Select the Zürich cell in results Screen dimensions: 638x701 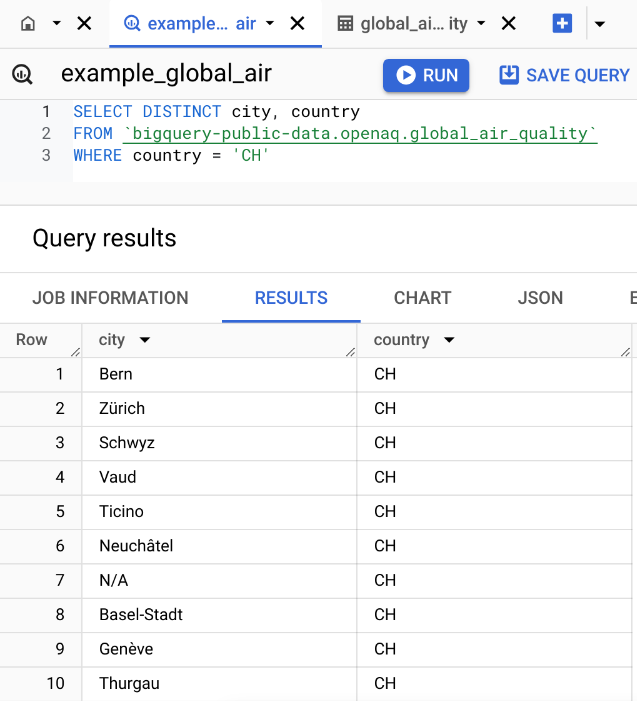[122, 408]
